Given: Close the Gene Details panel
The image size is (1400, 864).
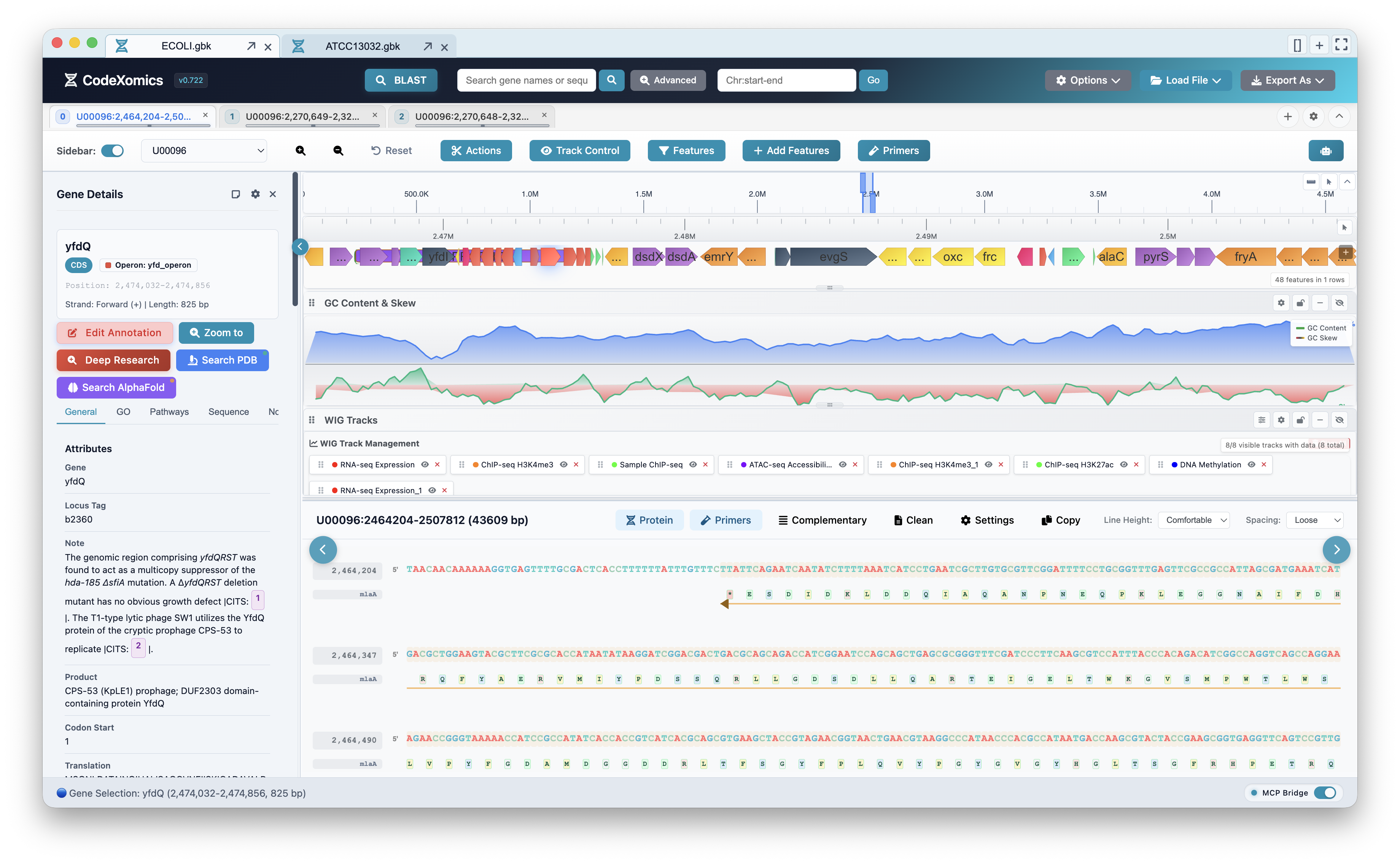Looking at the screenshot, I should 273,194.
